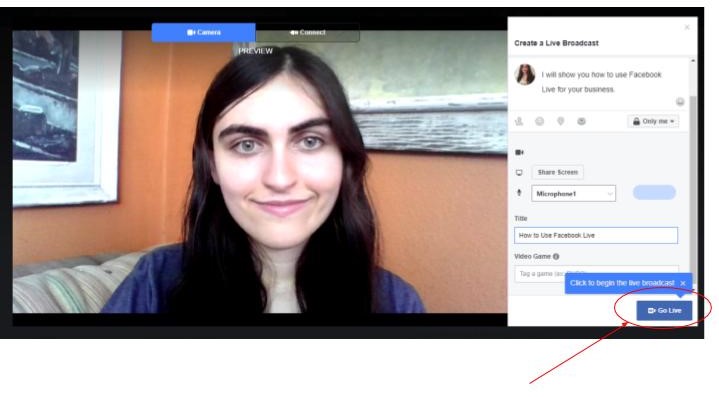Click the fourth post-option icon beside the location pin
This screenshot has height=397, width=719.
[581, 121]
